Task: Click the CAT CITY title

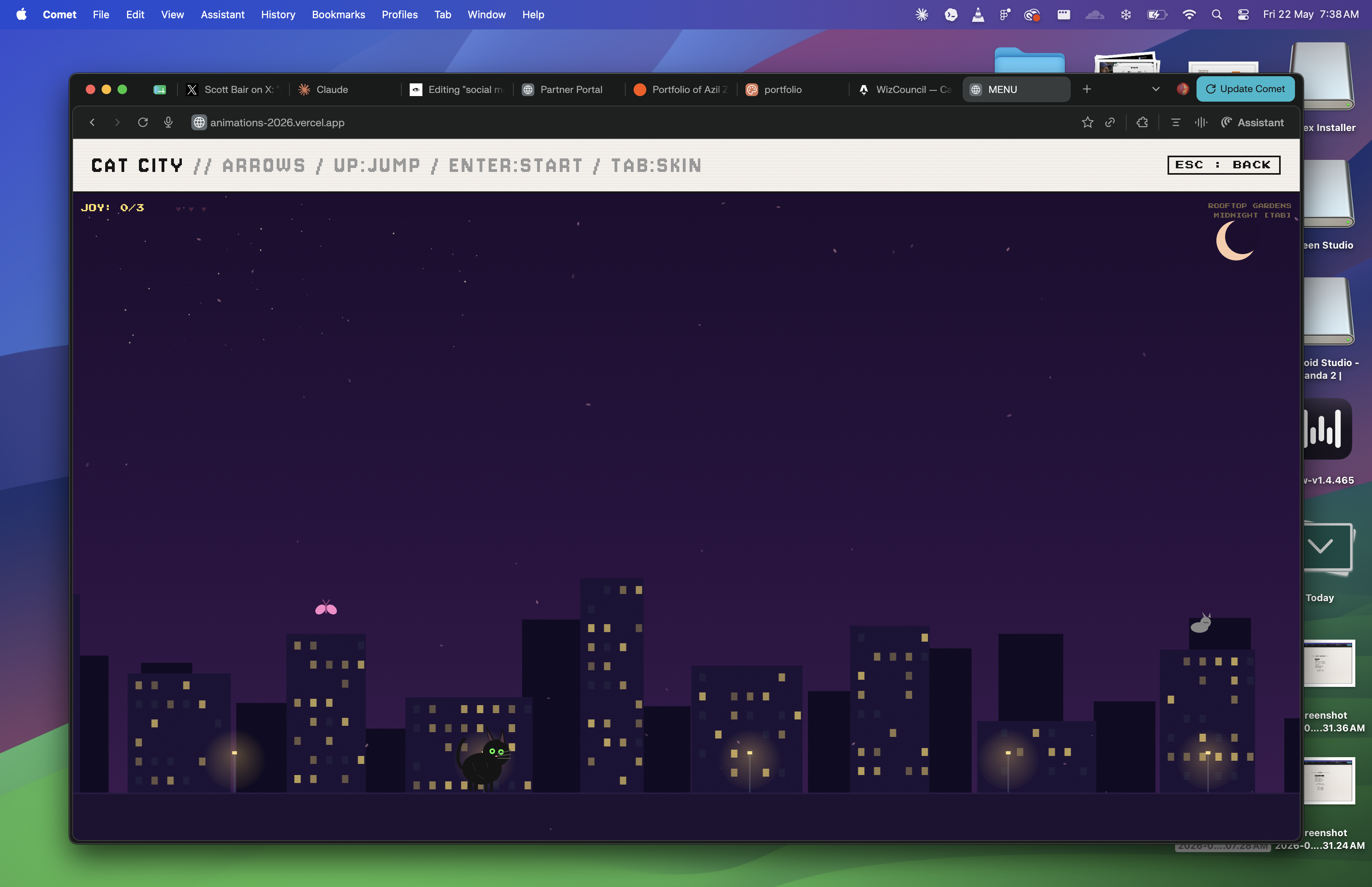Action: tap(137, 165)
